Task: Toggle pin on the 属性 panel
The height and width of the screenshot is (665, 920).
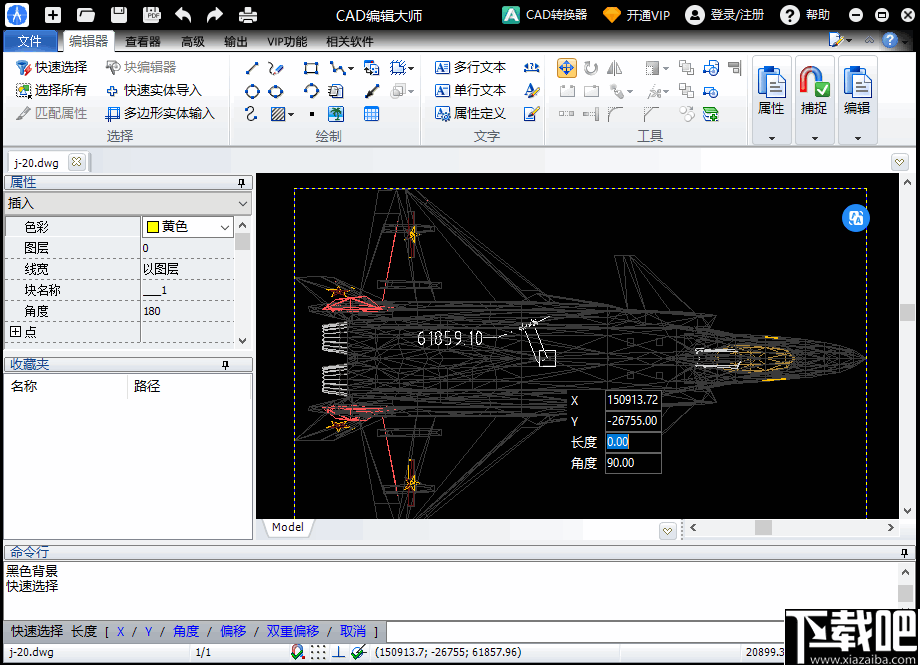Action: (x=241, y=183)
